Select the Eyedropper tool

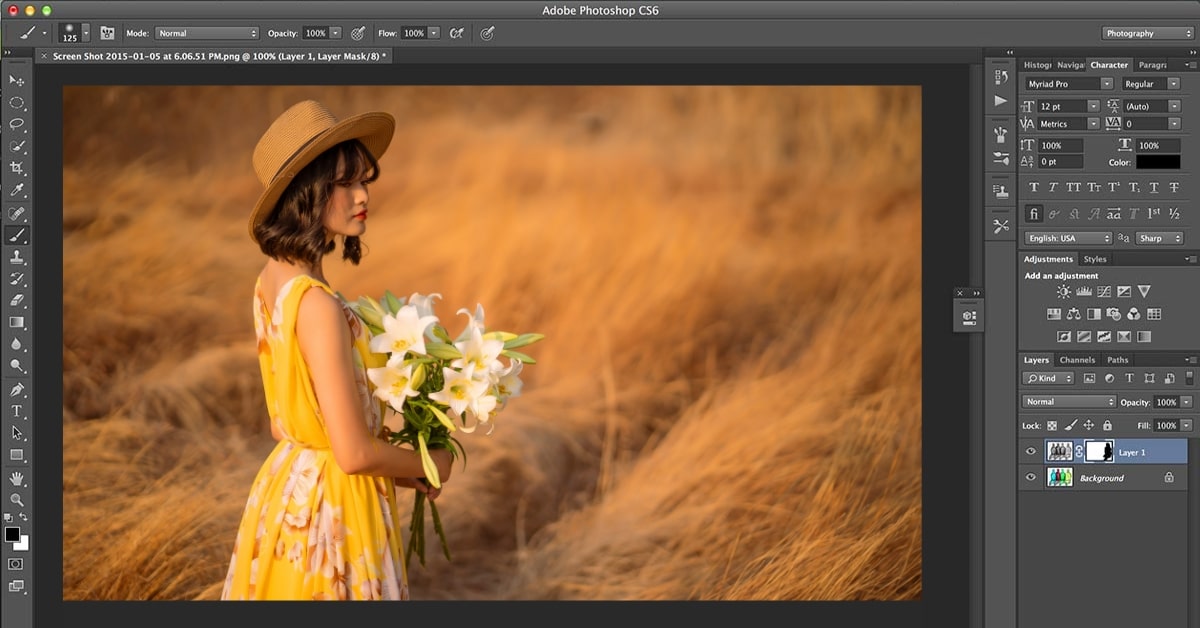click(17, 190)
